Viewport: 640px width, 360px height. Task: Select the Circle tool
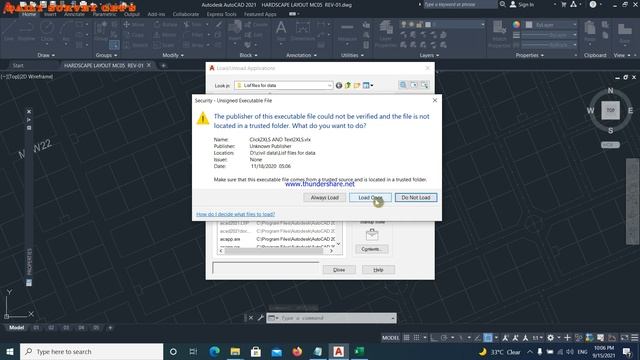(x=47, y=31)
